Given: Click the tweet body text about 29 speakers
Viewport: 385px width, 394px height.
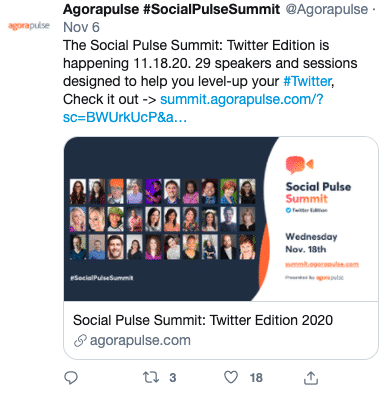Looking at the screenshot, I should 210,63.
